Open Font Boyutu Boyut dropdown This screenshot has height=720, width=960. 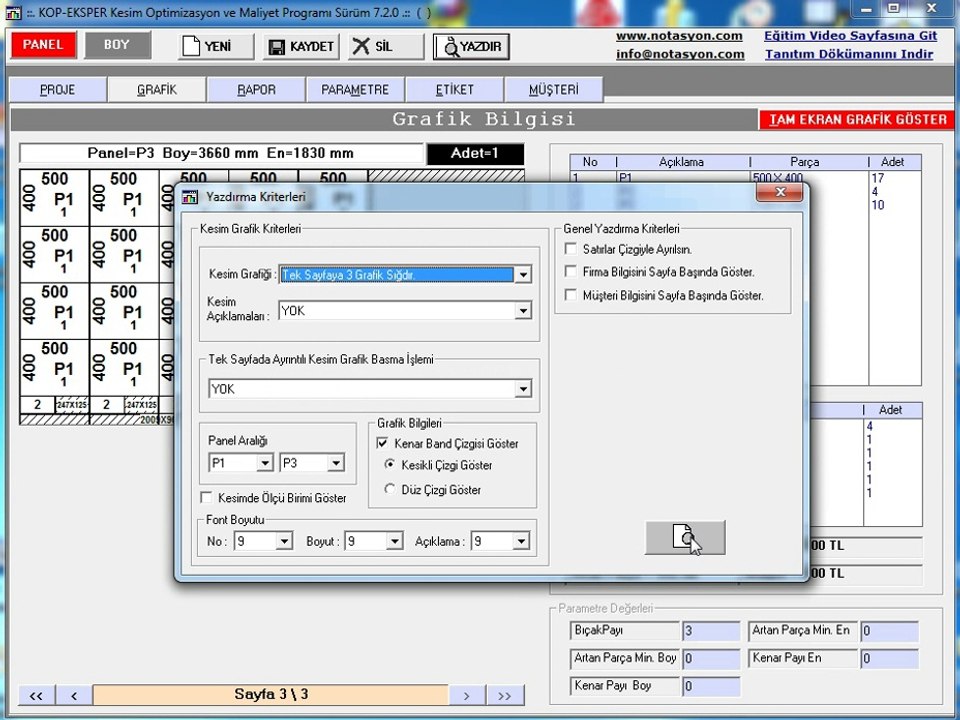click(394, 541)
